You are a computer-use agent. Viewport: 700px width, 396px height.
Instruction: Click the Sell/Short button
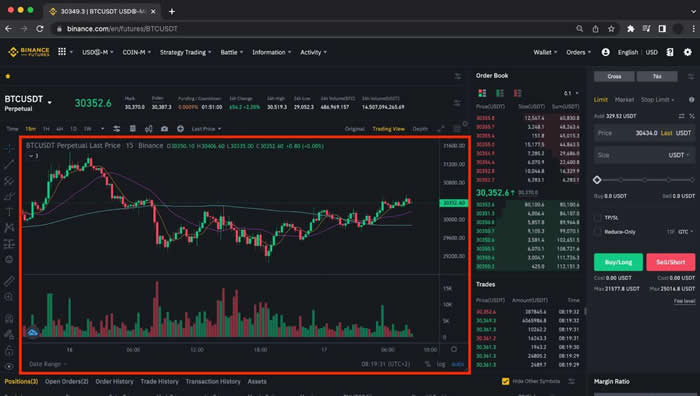(x=671, y=262)
